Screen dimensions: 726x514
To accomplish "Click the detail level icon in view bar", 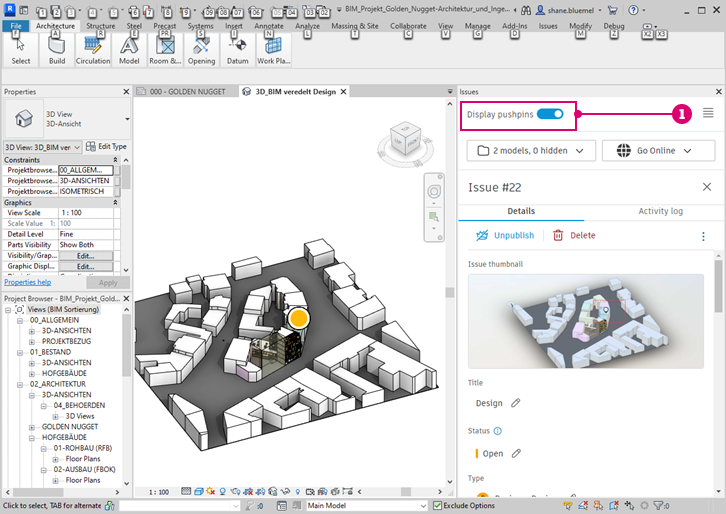I will point(186,492).
